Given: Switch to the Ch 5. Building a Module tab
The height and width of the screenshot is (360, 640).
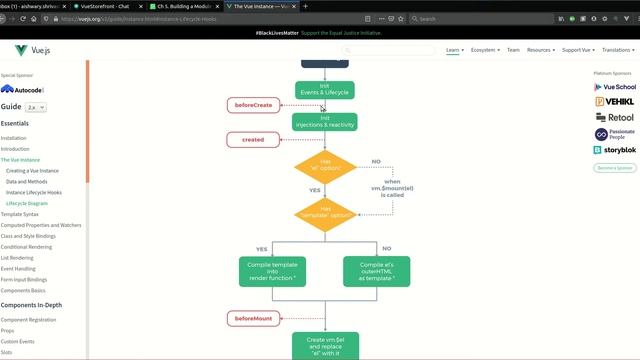Looking at the screenshot, I should coord(184,7).
